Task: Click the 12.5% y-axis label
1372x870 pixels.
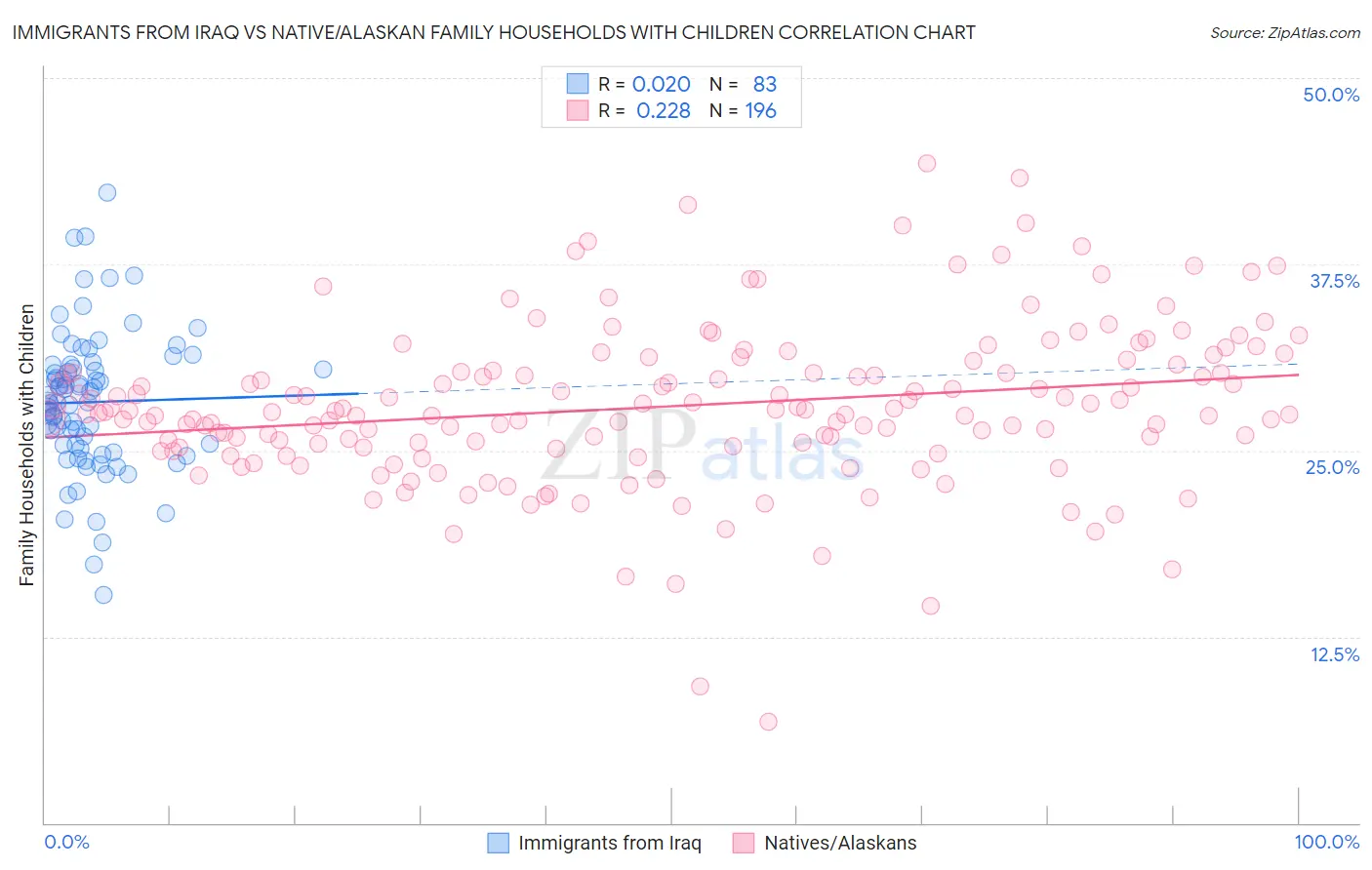Action: click(x=1334, y=654)
